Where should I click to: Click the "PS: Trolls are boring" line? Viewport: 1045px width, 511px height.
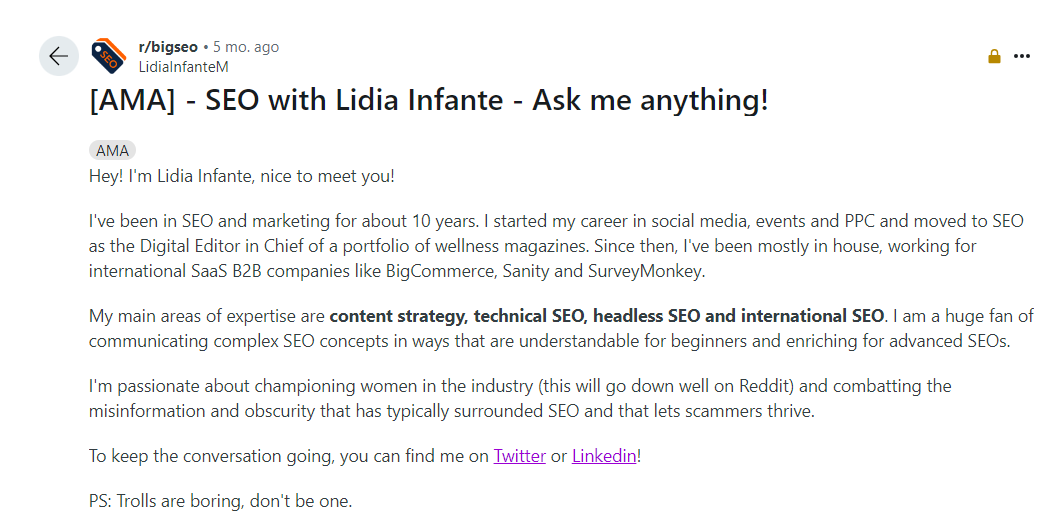pyautogui.click(x=220, y=501)
